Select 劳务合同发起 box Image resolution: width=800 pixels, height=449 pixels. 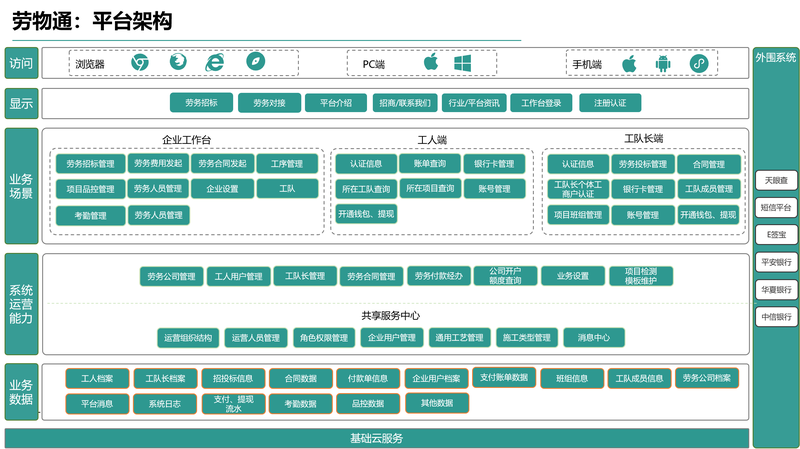tap(222, 163)
